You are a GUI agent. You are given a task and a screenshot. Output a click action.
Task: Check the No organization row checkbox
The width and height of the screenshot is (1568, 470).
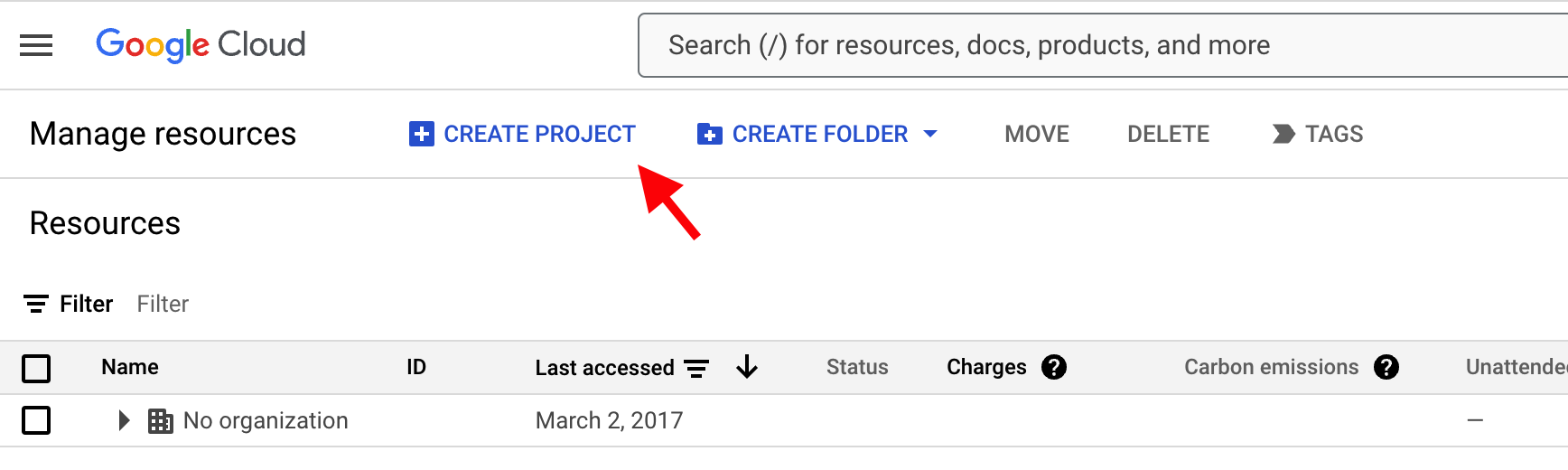coord(36,420)
